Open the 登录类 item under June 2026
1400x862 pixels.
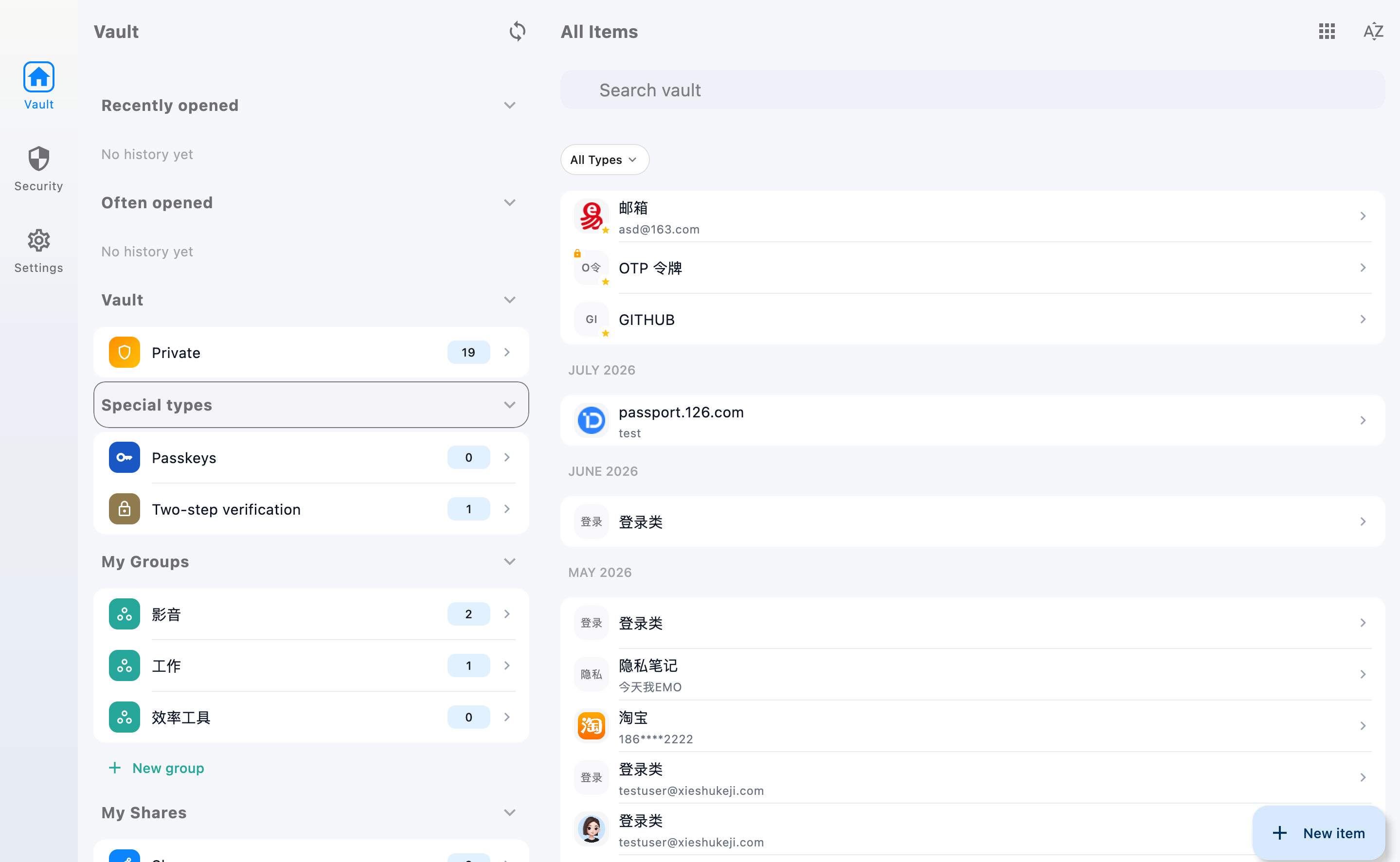click(x=972, y=521)
